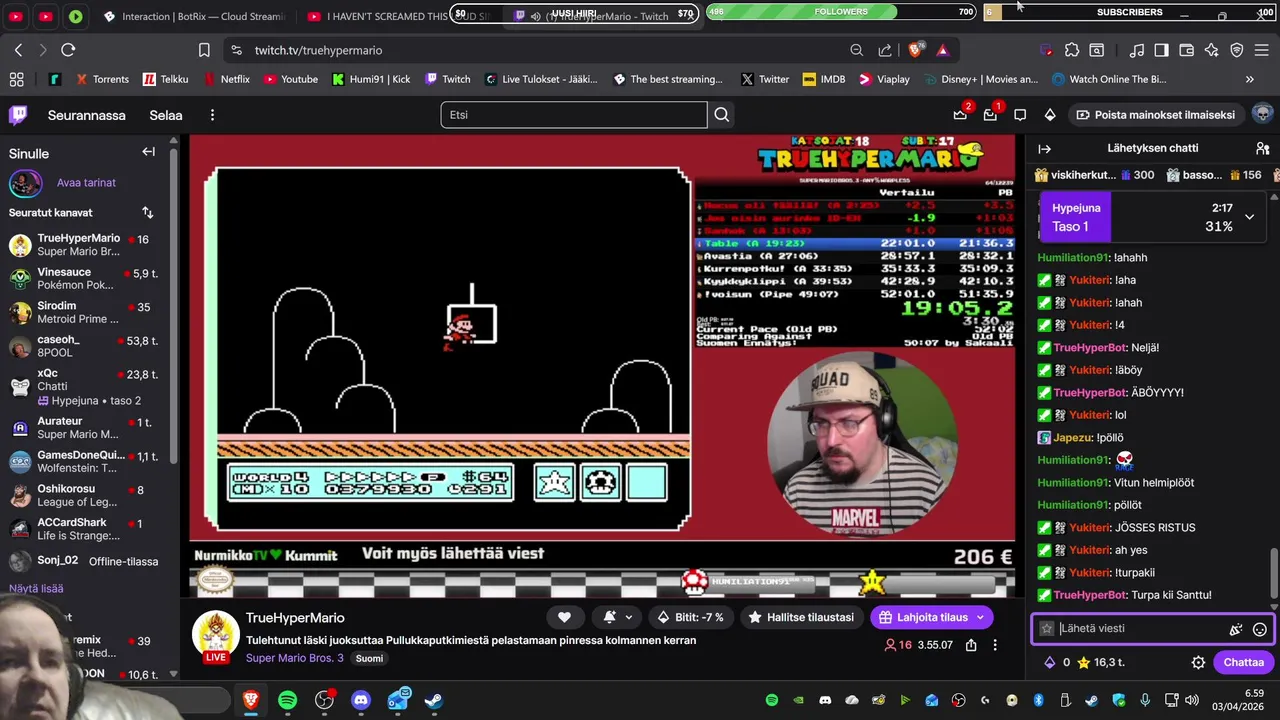The width and height of the screenshot is (1280, 720).
Task: Open Seurannassa navigation item
Action: coord(87,115)
